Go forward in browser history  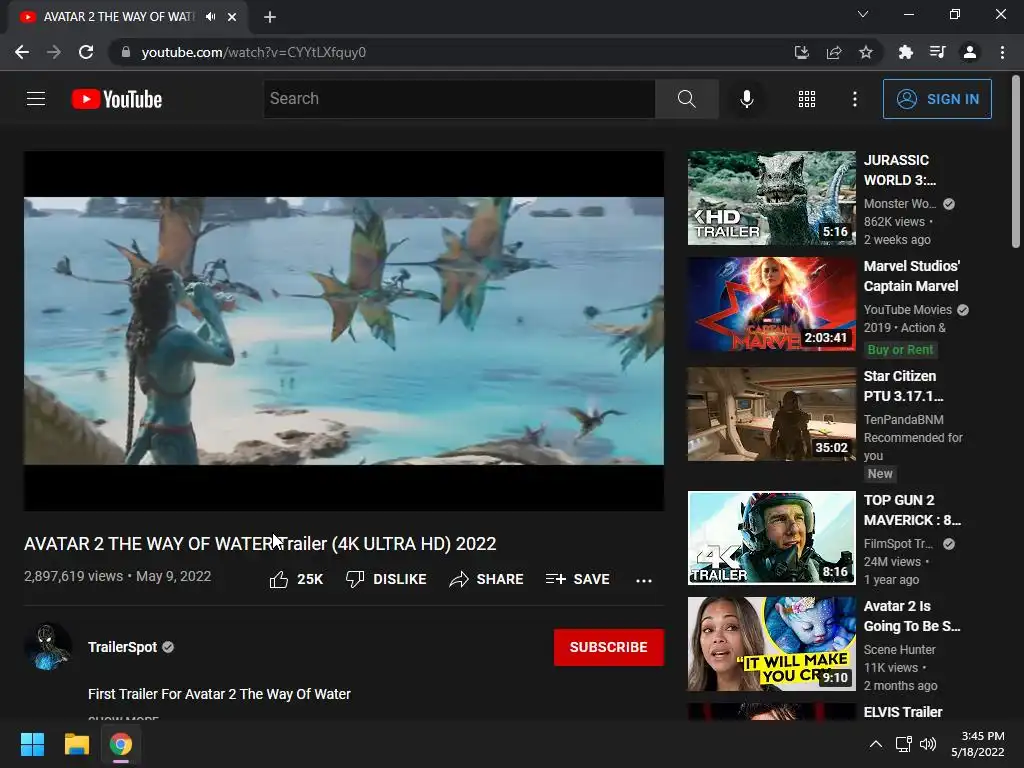(x=54, y=52)
